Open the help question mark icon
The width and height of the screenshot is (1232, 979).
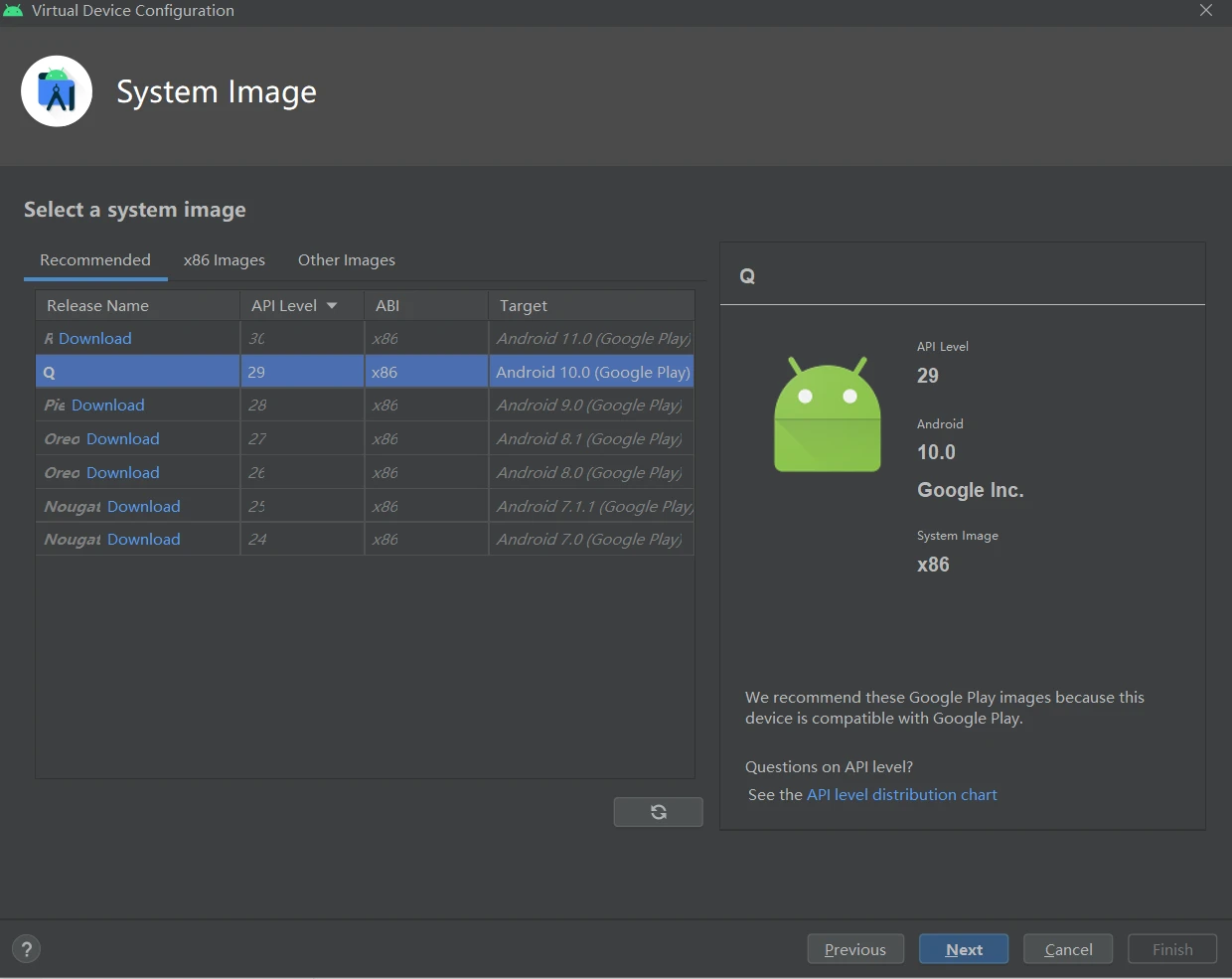(26, 949)
